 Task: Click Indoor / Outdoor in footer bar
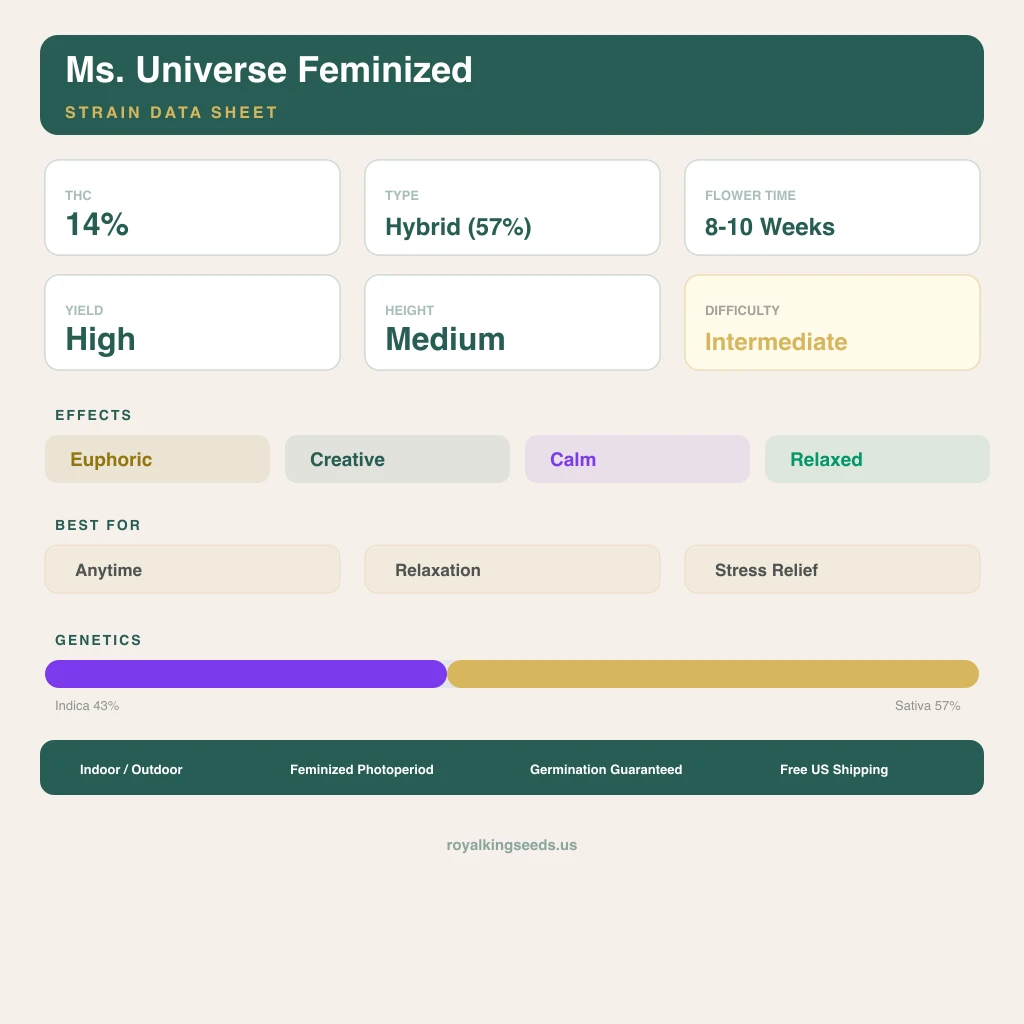point(131,769)
